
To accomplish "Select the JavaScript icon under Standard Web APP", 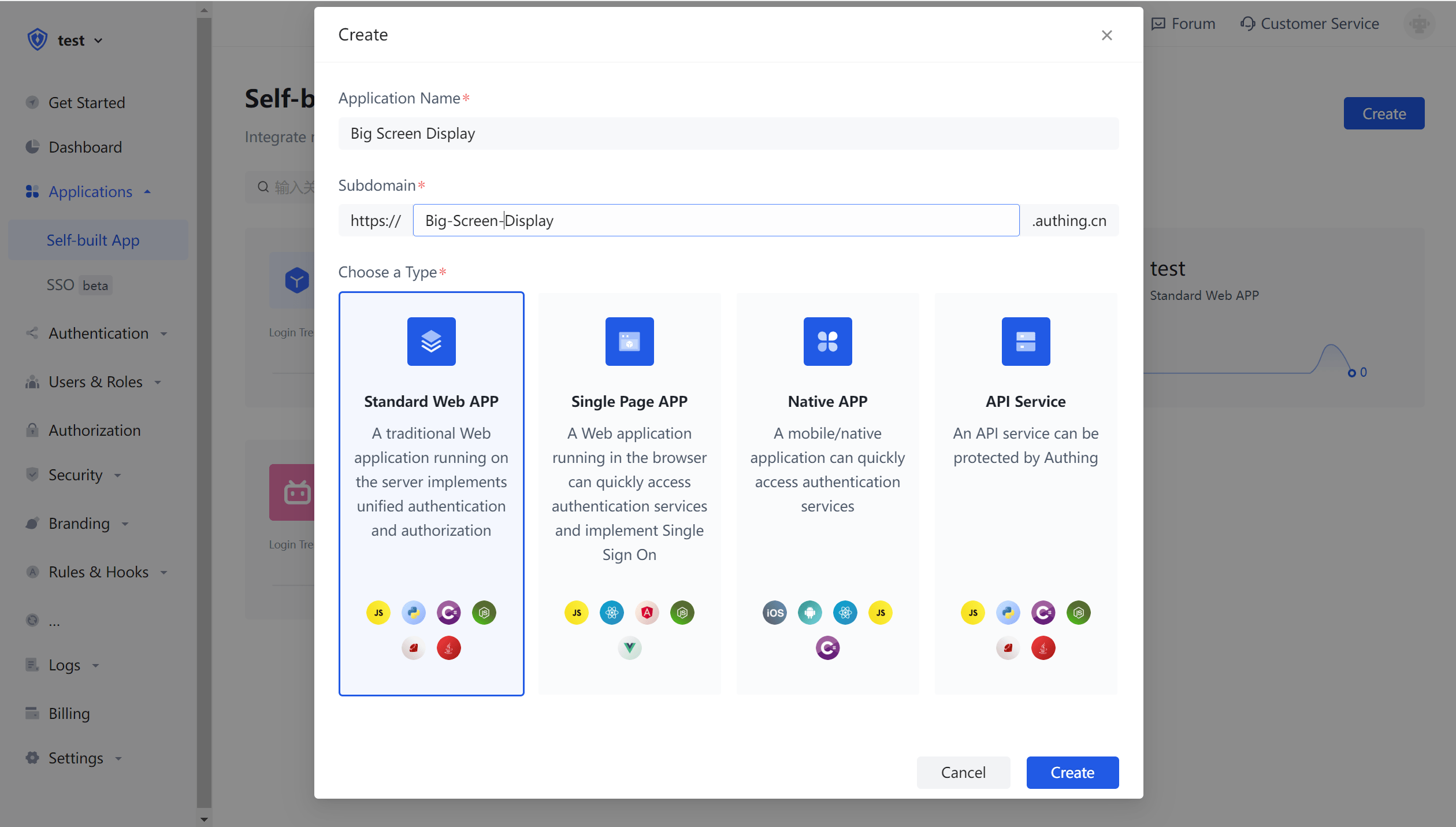I will (378, 613).
